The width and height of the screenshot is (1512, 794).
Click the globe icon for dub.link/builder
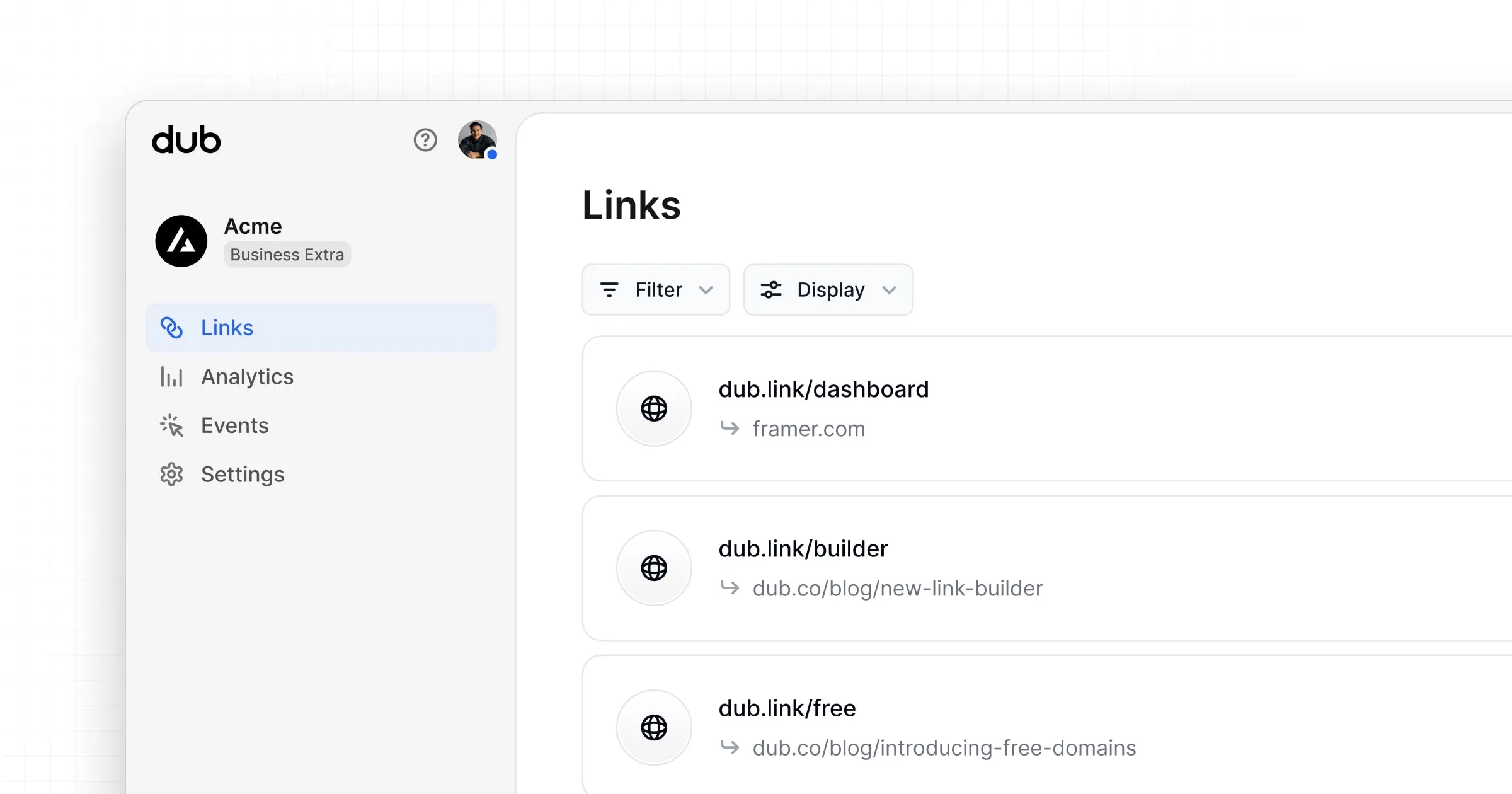(x=654, y=568)
